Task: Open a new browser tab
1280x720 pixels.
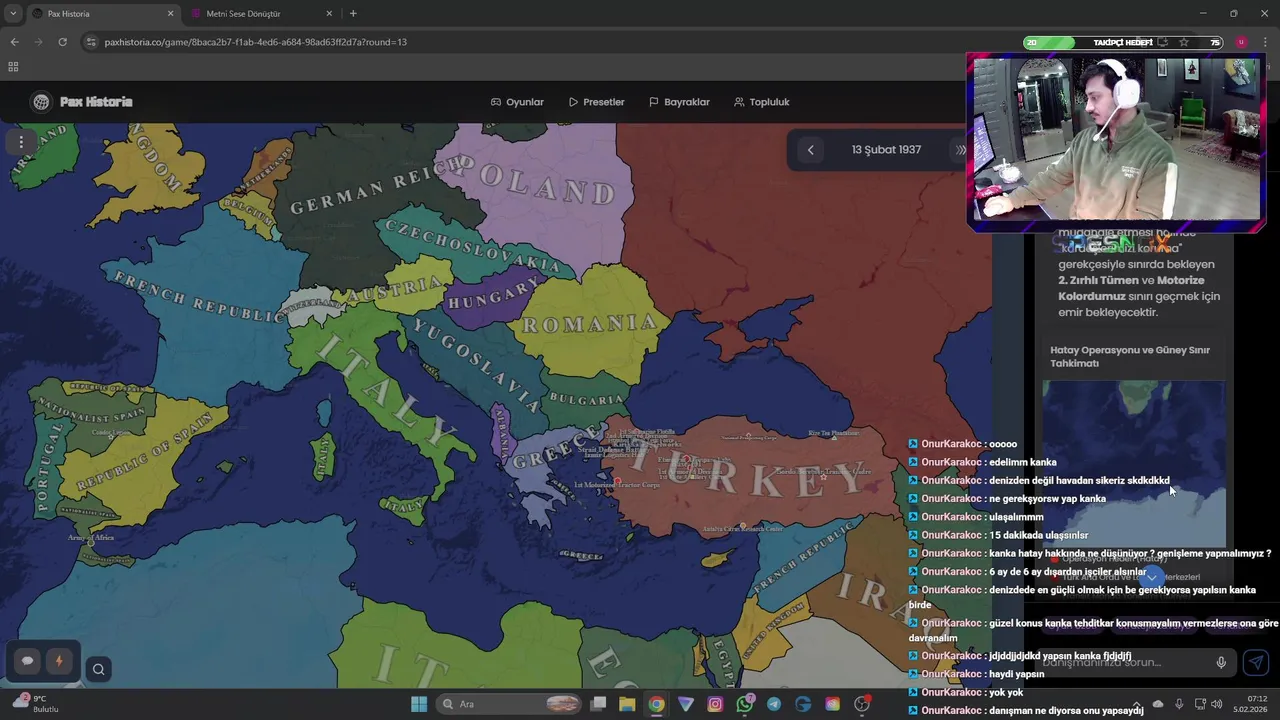Action: point(353,14)
